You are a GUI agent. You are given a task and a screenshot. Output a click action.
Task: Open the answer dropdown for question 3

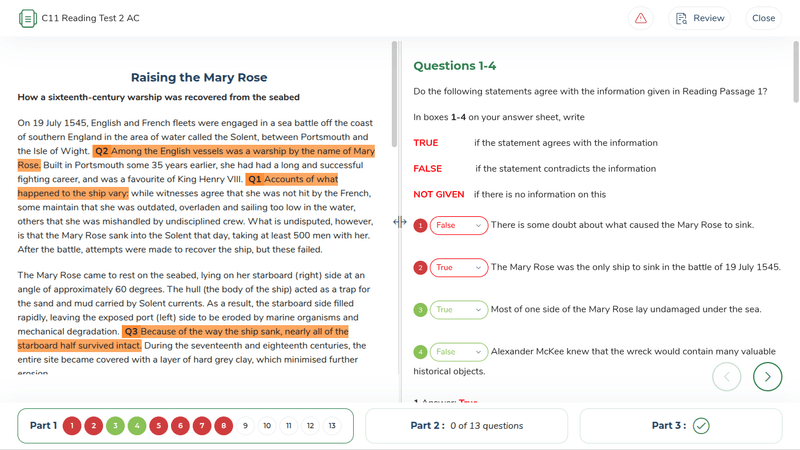click(x=459, y=310)
